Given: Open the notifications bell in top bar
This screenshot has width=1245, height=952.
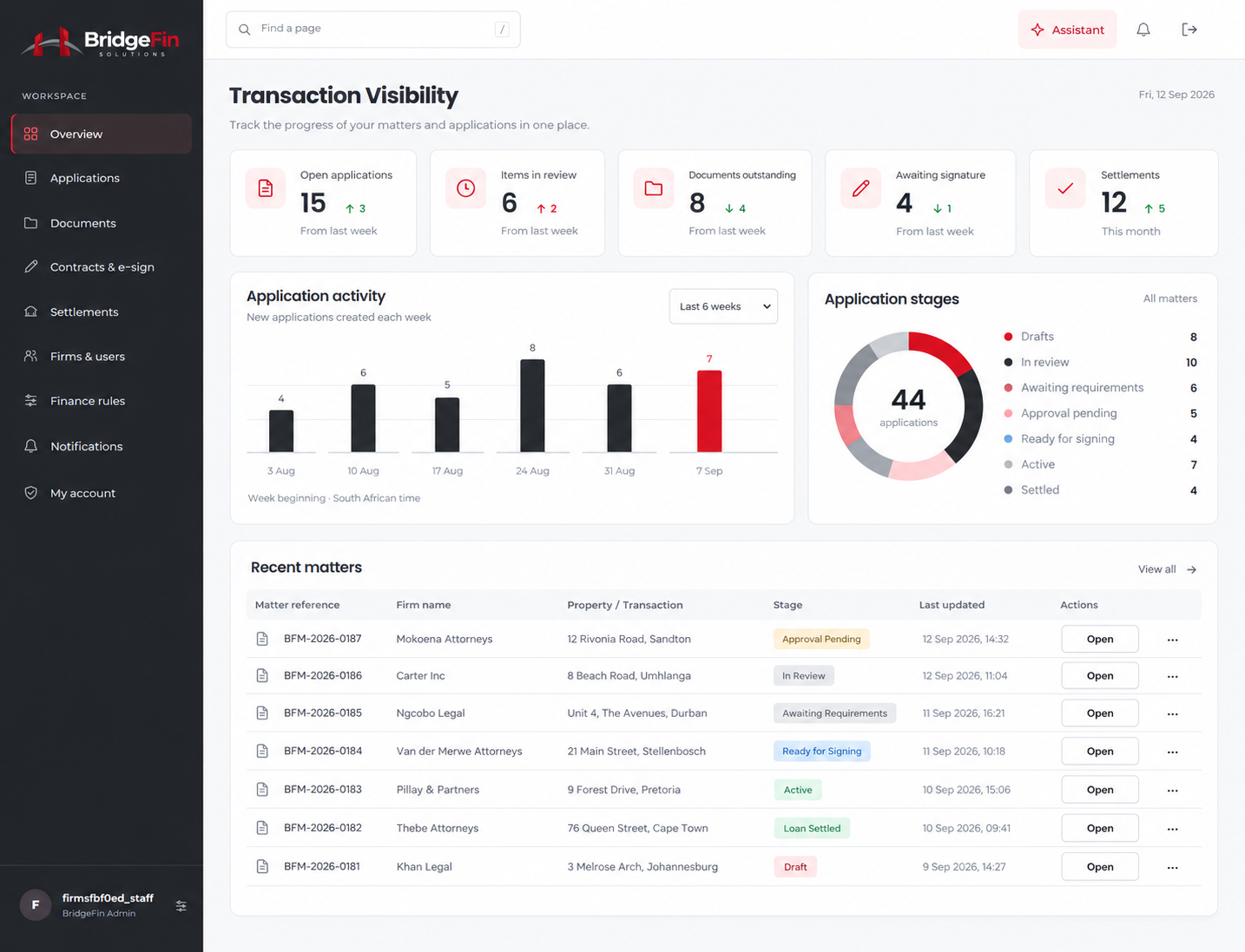Looking at the screenshot, I should point(1143,30).
